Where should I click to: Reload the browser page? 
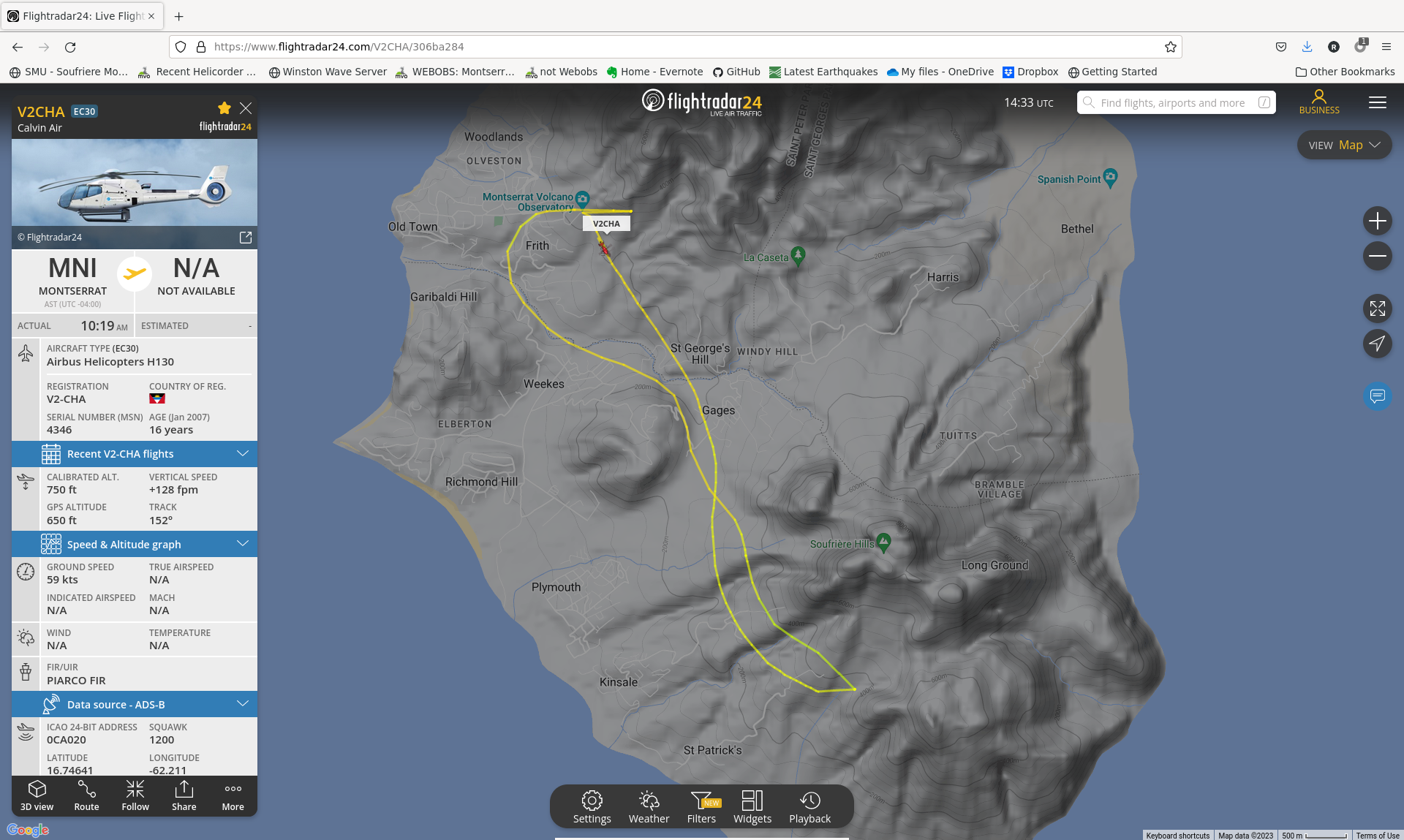click(x=70, y=47)
